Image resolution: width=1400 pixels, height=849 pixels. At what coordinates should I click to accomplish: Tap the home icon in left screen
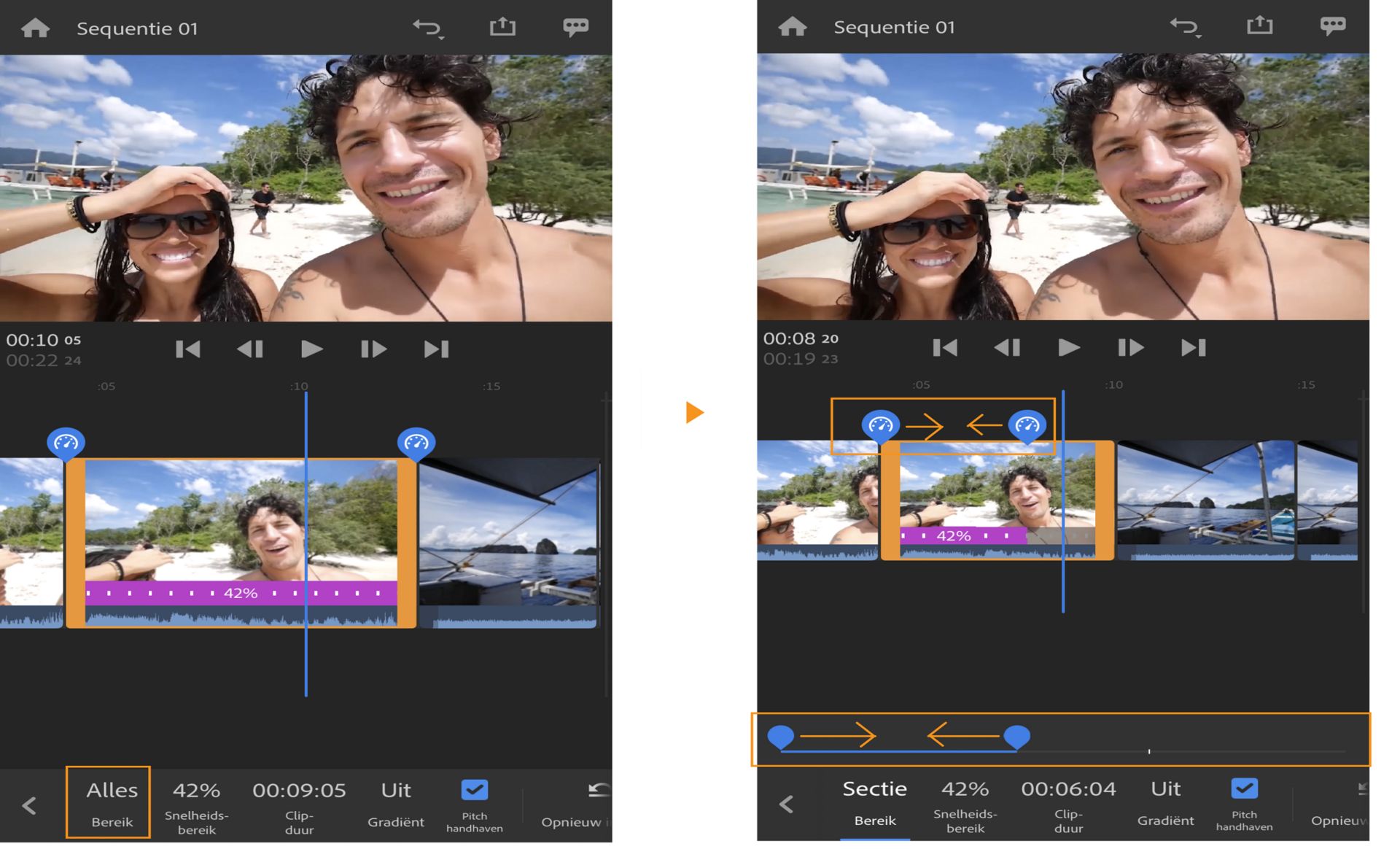click(x=35, y=28)
